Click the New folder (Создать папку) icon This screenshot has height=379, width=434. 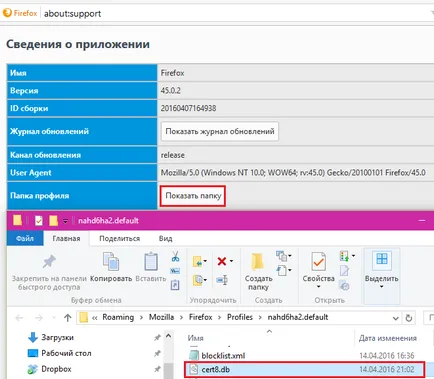pyautogui.click(x=257, y=262)
